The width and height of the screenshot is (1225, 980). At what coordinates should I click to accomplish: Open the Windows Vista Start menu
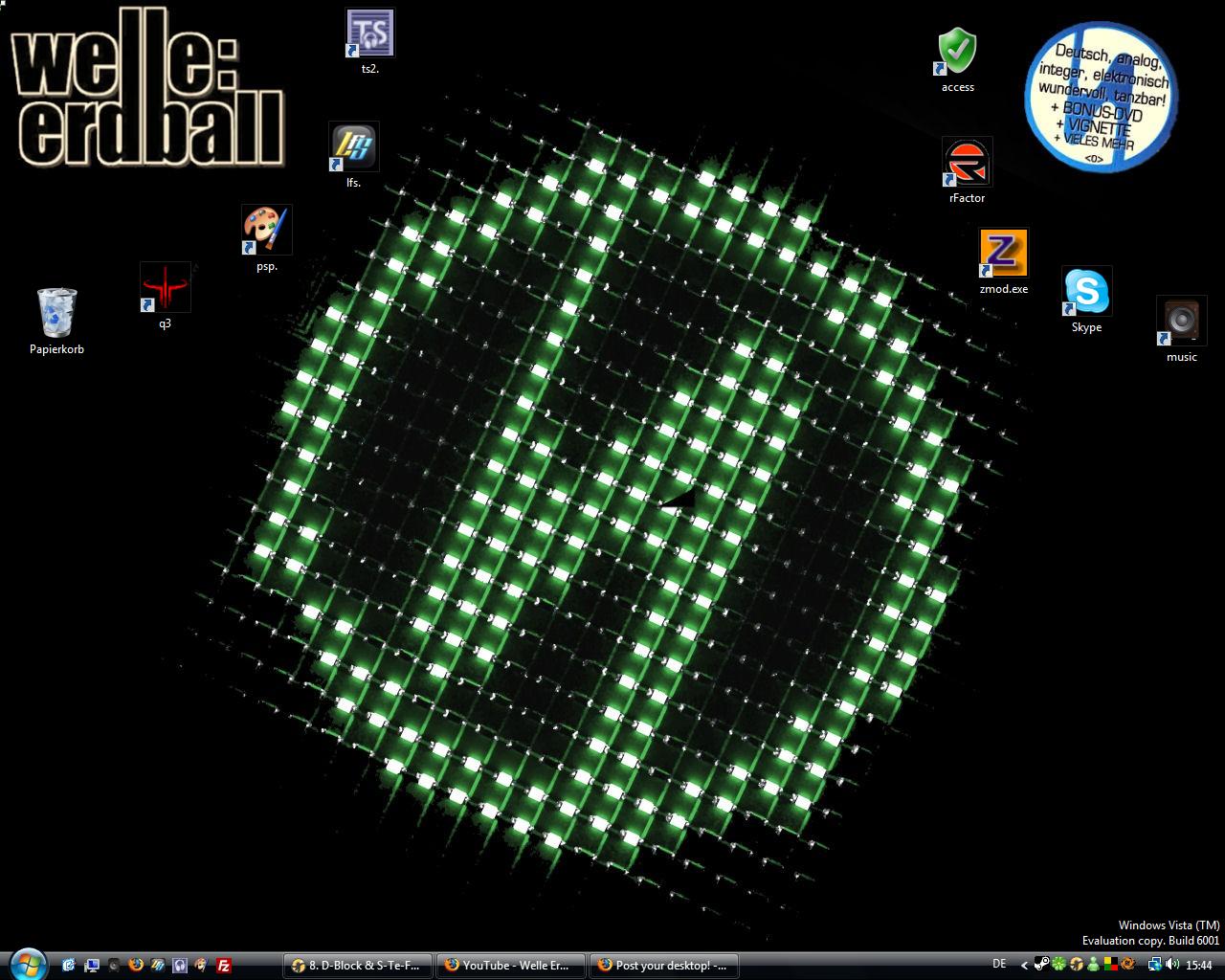(x=28, y=963)
